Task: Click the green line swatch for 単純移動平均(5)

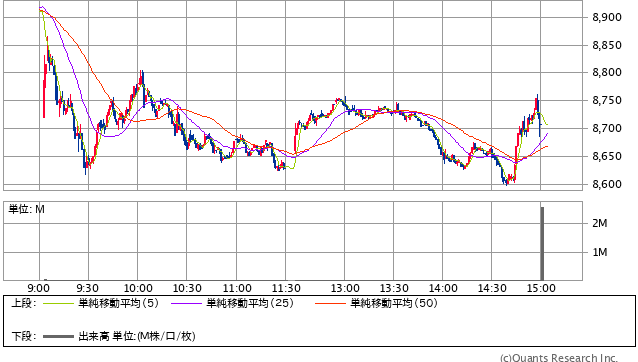Action: coord(58,303)
